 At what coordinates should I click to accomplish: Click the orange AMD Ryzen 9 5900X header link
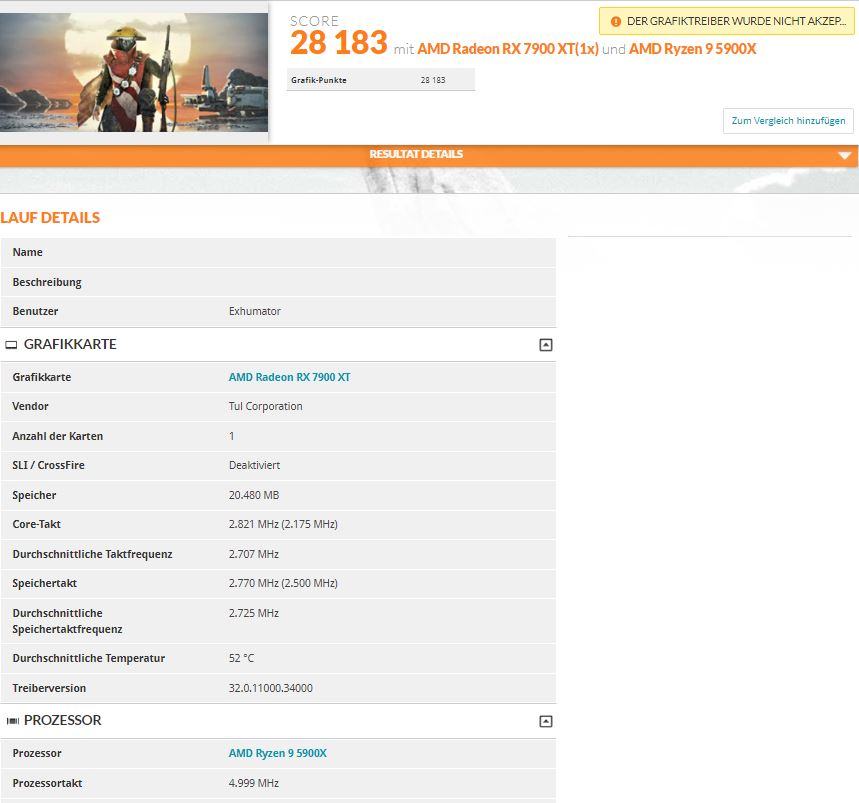coord(692,49)
